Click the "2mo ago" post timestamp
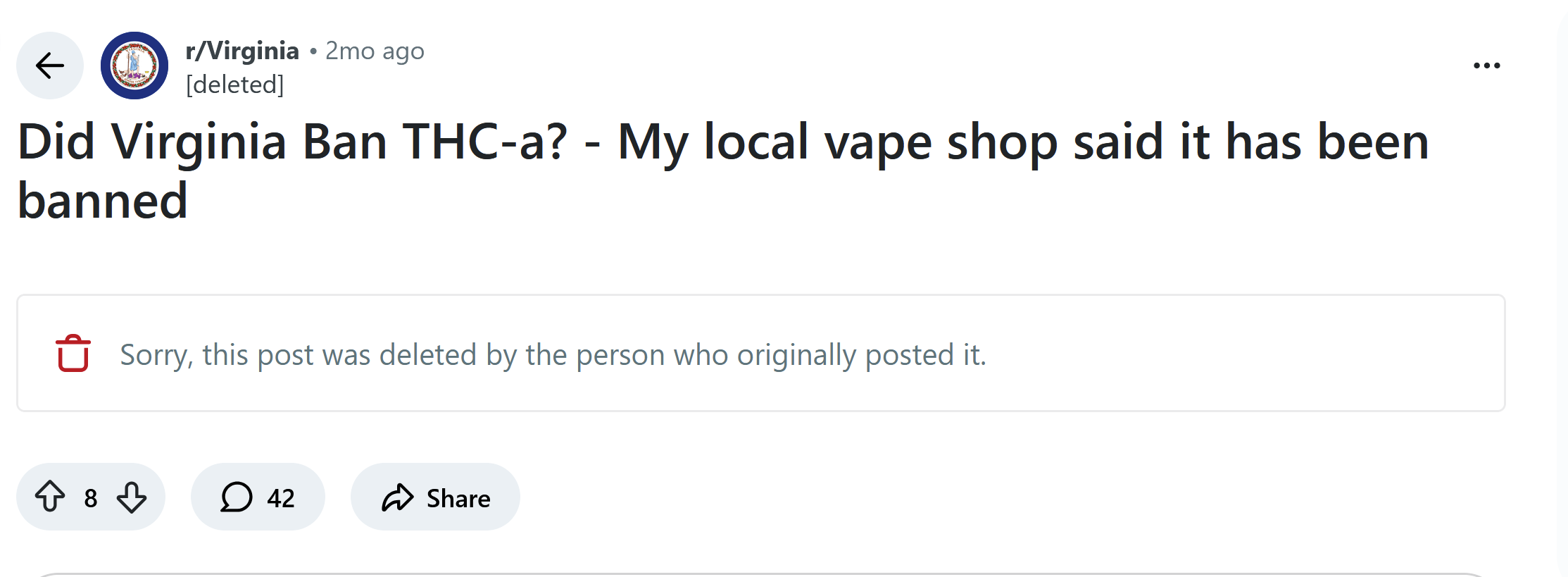The width and height of the screenshot is (1568, 577). [375, 51]
